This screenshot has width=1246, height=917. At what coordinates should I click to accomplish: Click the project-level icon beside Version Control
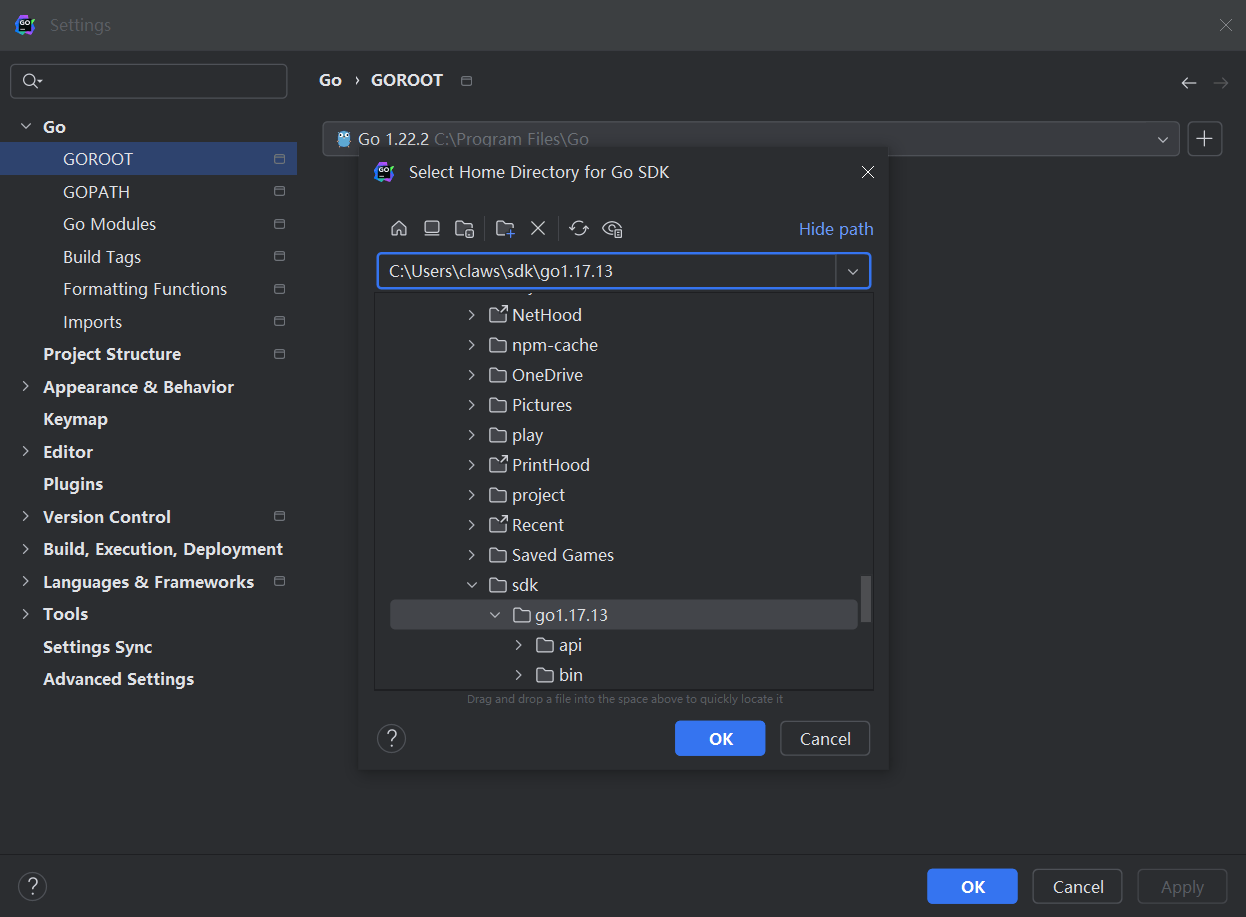click(279, 517)
